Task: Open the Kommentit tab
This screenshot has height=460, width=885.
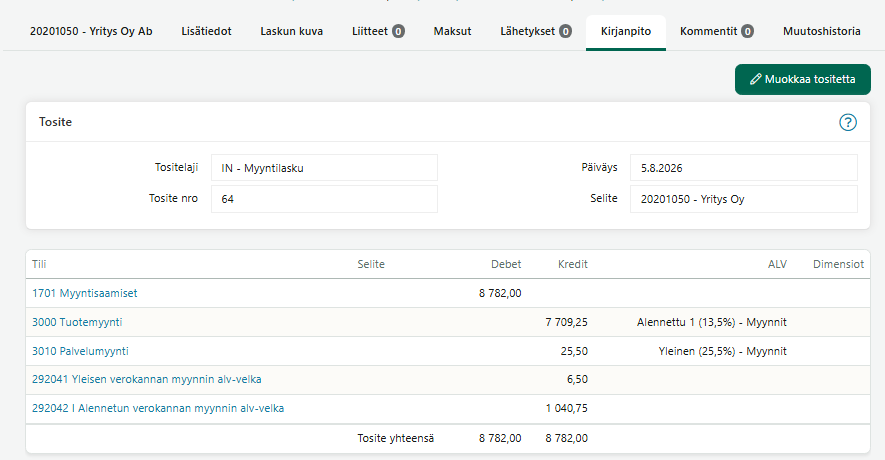Action: 716,32
